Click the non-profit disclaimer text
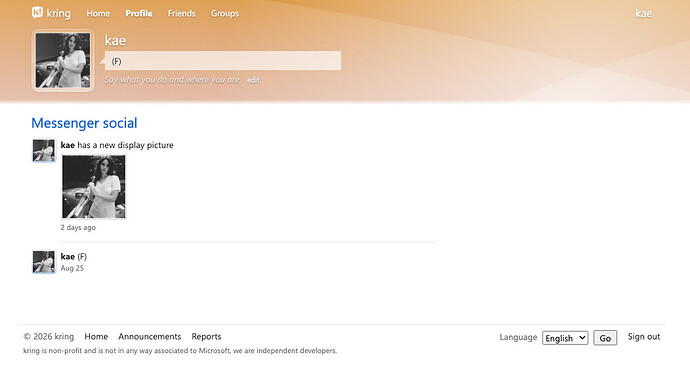The width and height of the screenshot is (690, 382). pyautogui.click(x=180, y=351)
